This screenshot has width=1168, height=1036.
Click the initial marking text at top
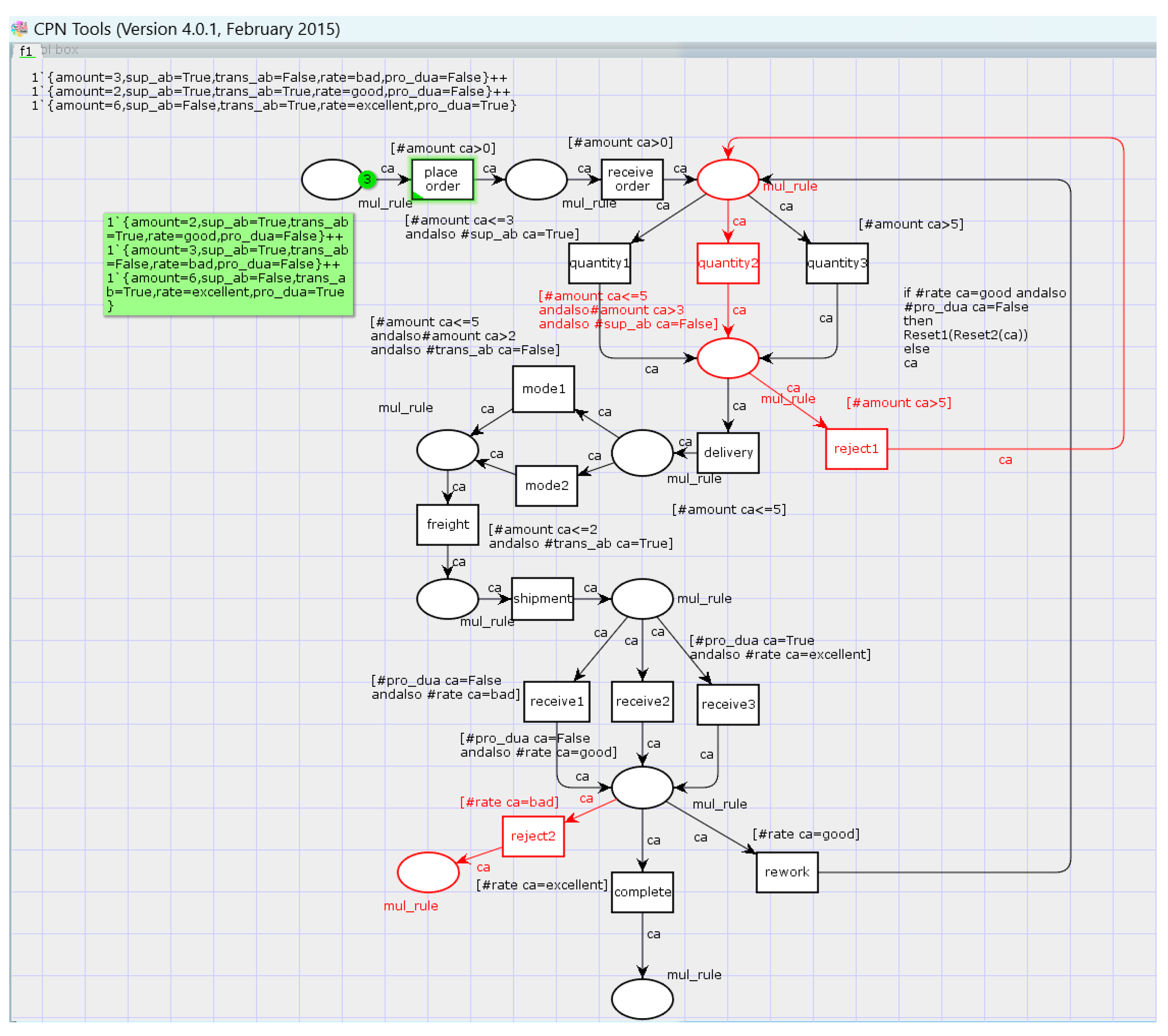(x=273, y=91)
